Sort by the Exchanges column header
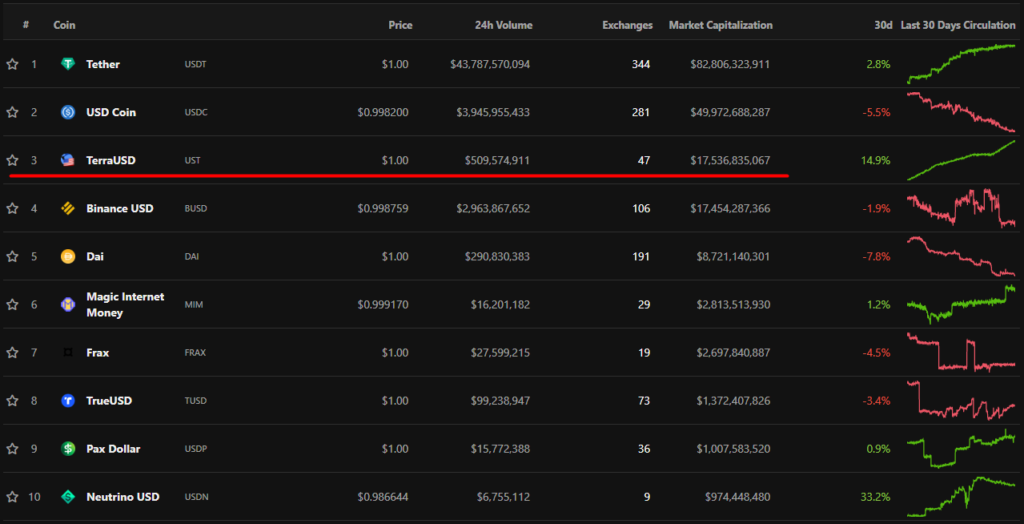This screenshot has width=1024, height=524. point(627,25)
